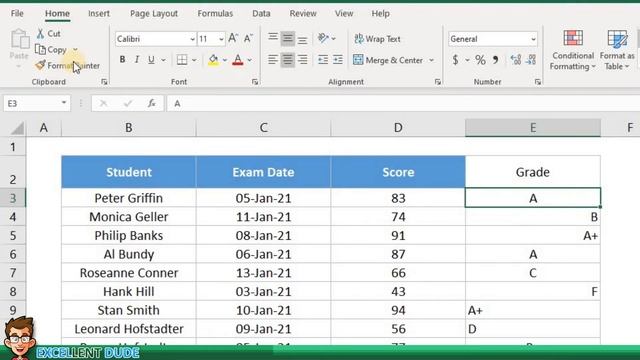The height and width of the screenshot is (360, 640).
Task: Open the File tab
Action: 17,13
